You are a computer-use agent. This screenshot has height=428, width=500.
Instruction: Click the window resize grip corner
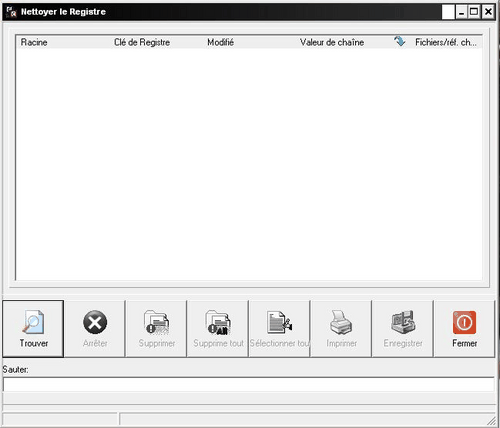pos(491,421)
